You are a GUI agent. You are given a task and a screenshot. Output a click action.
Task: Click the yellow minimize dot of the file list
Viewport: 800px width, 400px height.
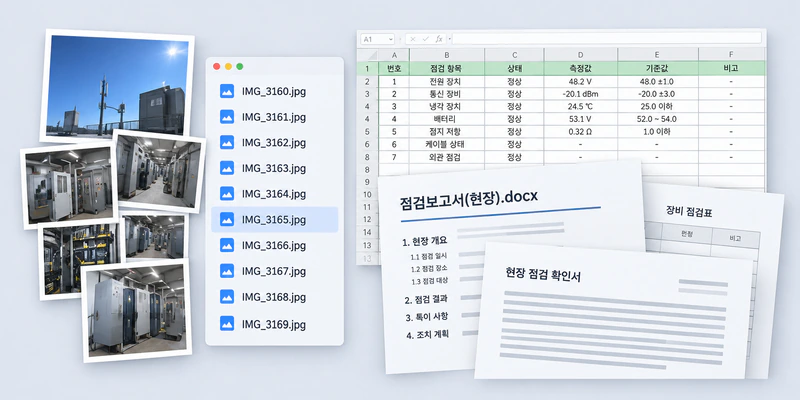pos(228,66)
